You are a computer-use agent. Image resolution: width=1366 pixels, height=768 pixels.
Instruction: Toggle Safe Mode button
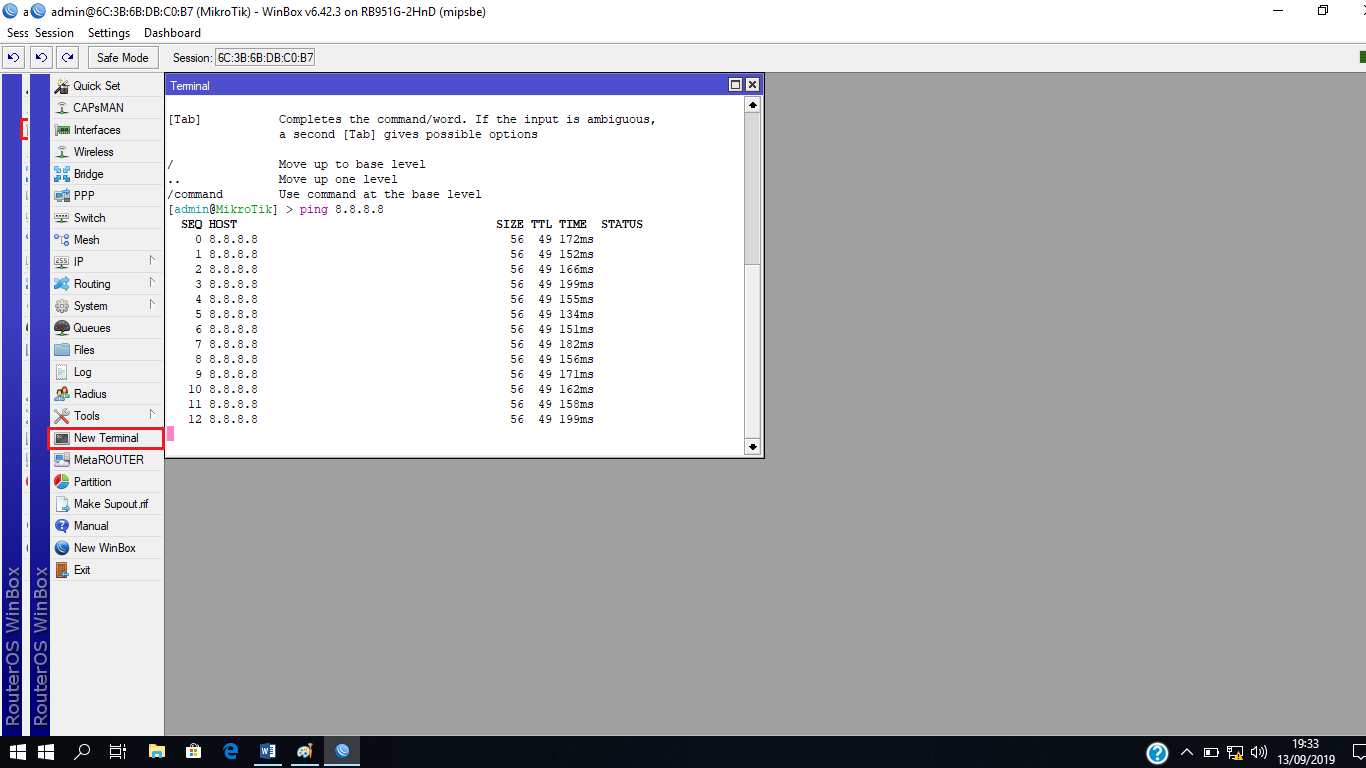point(122,57)
